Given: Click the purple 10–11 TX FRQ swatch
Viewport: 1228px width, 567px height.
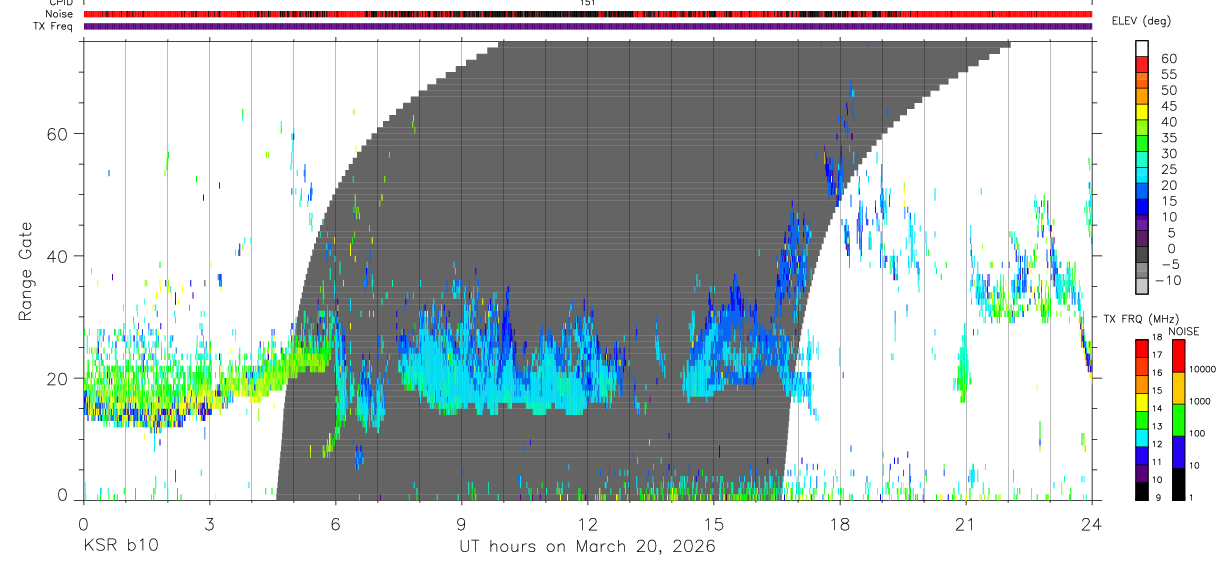Looking at the screenshot, I should click(x=1142, y=474).
